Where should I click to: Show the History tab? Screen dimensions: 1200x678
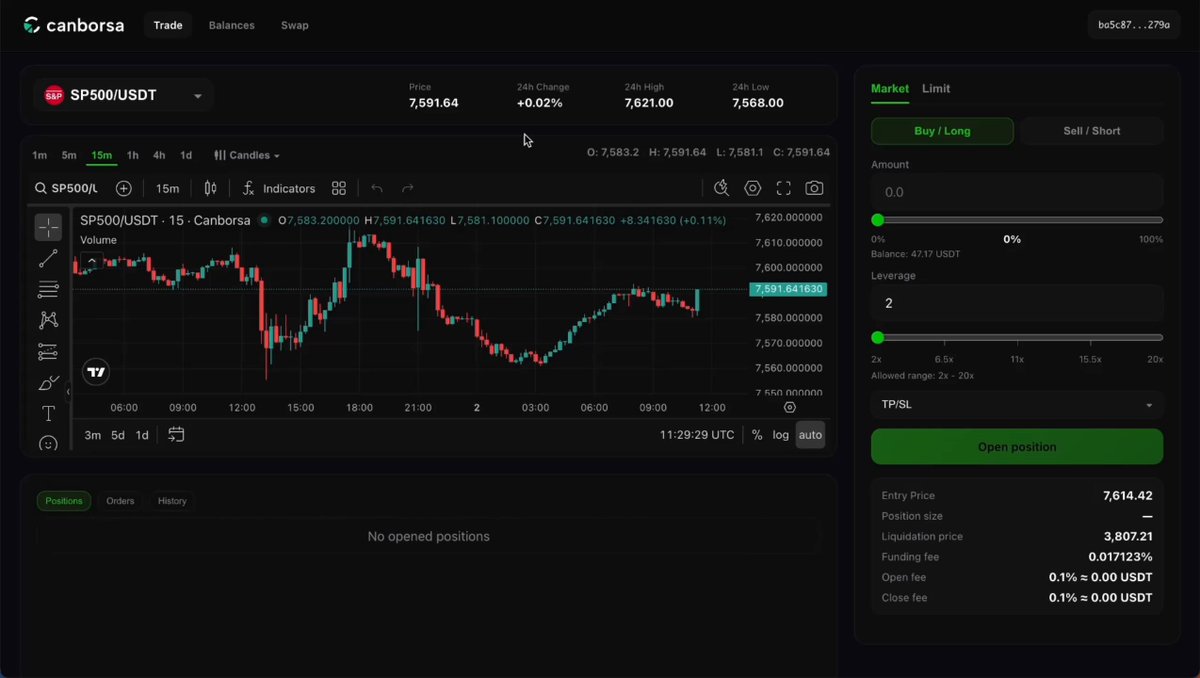pos(172,501)
